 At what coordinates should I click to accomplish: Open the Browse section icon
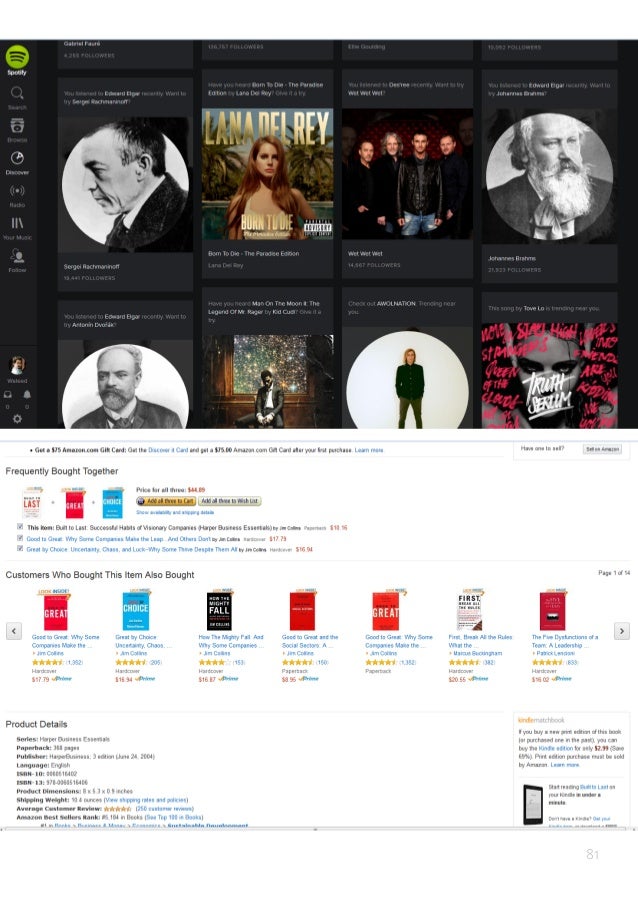tap(17, 126)
